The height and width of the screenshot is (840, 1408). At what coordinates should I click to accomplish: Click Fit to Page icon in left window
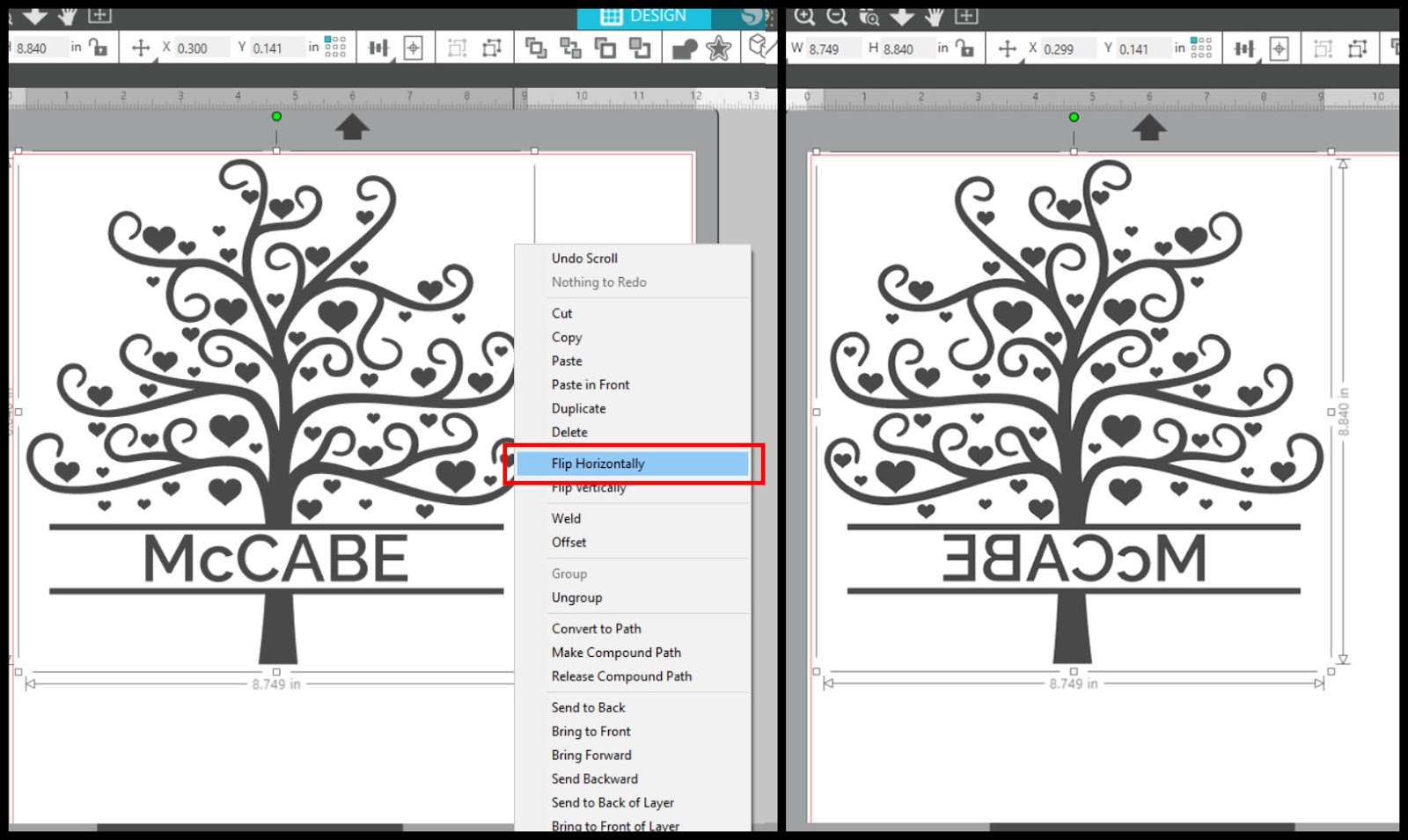99,15
